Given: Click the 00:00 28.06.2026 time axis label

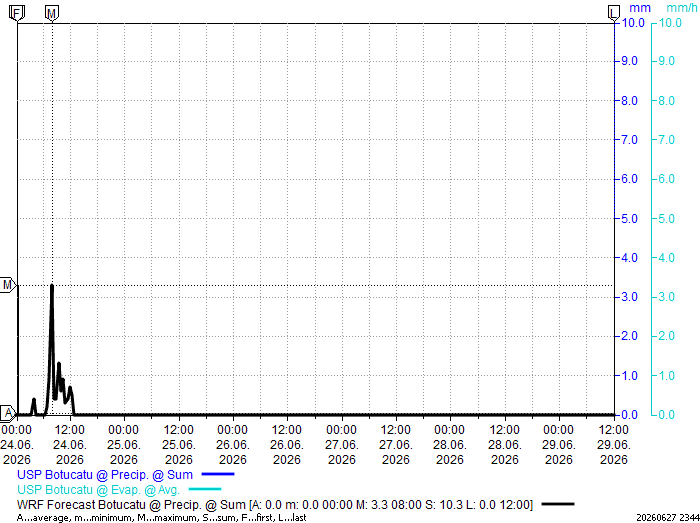Looking at the screenshot, I should click(450, 444).
